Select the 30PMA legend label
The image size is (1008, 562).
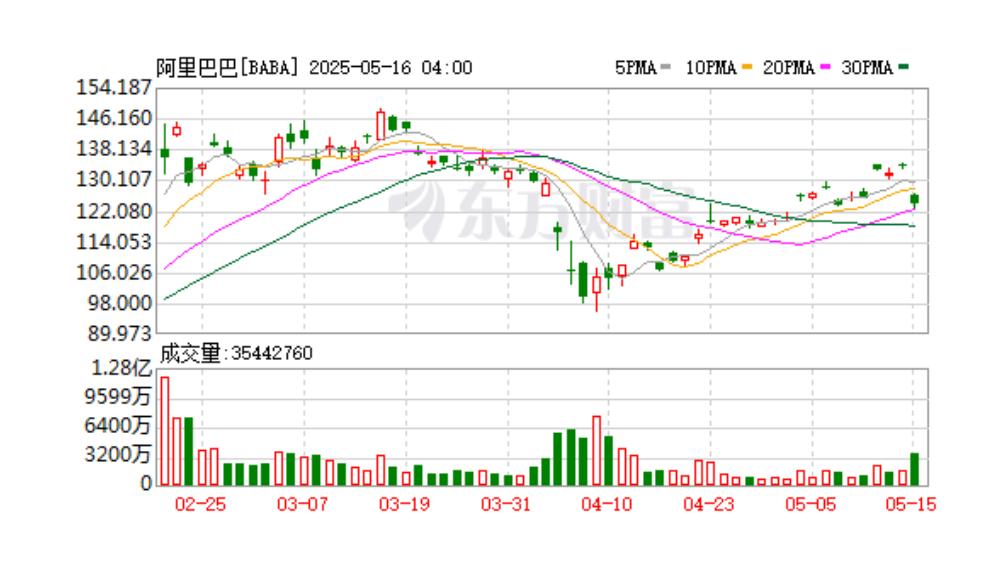point(867,68)
